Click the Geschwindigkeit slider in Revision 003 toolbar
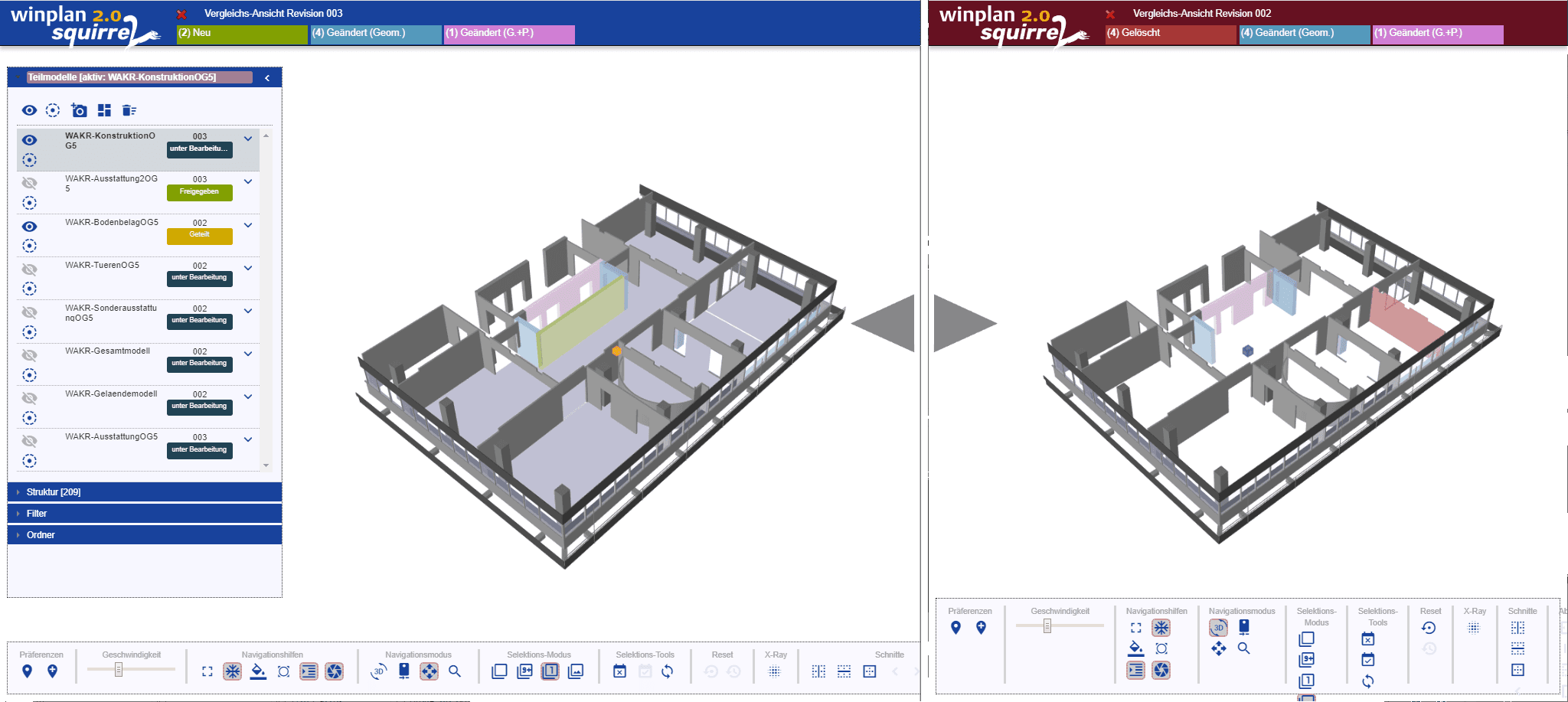The height and width of the screenshot is (702, 1568). [x=131, y=670]
